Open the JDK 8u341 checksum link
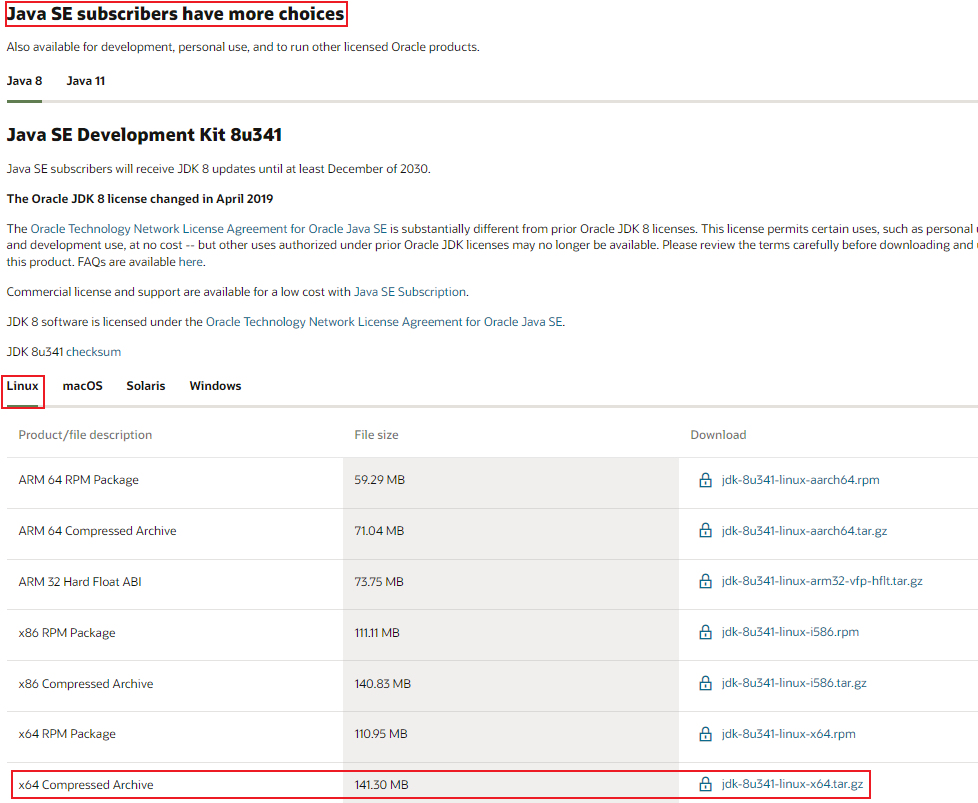This screenshot has height=803, width=978. pos(94,352)
